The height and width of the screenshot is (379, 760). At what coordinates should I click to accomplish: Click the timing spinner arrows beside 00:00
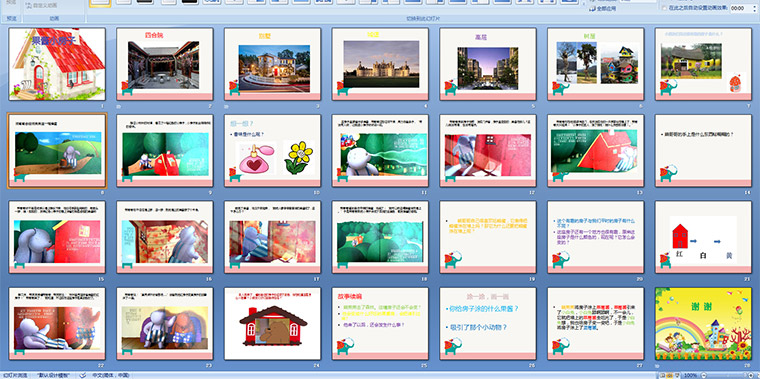pos(754,8)
